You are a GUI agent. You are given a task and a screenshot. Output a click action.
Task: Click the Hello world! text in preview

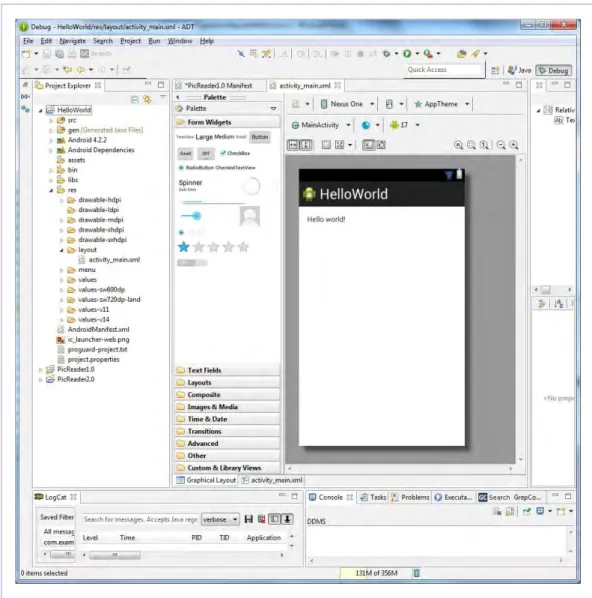[326, 219]
